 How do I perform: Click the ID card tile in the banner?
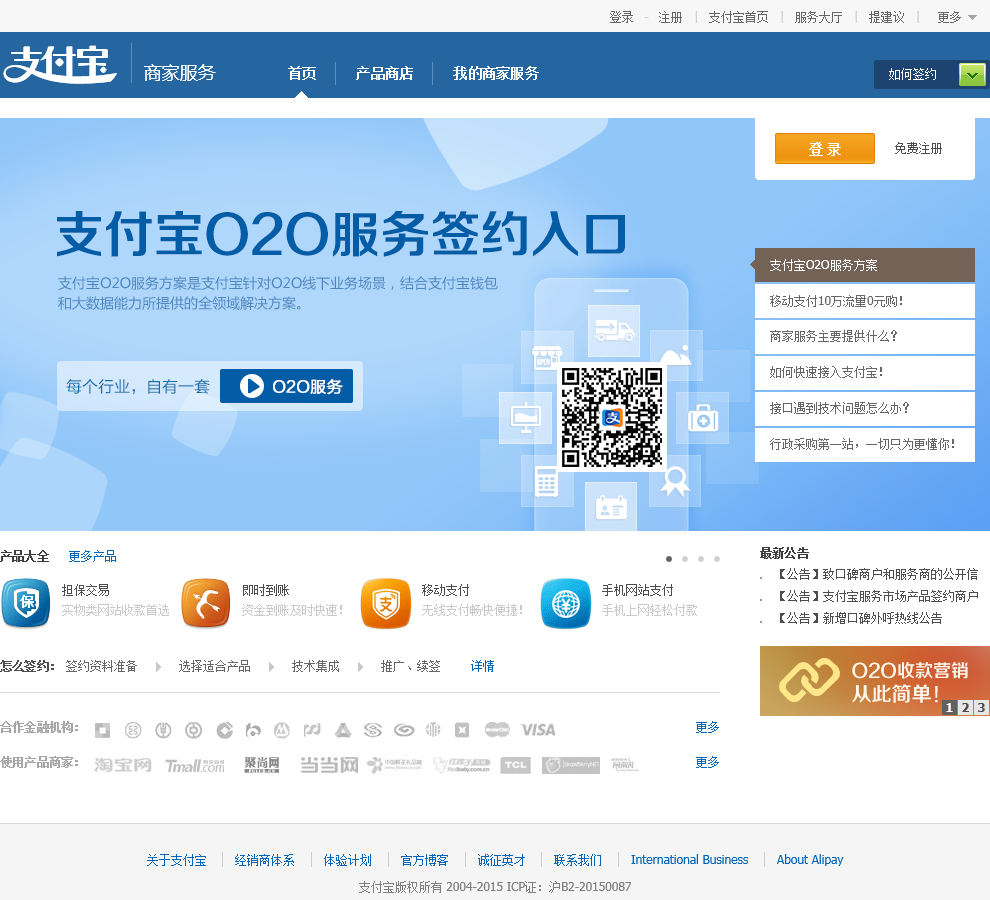(611, 507)
